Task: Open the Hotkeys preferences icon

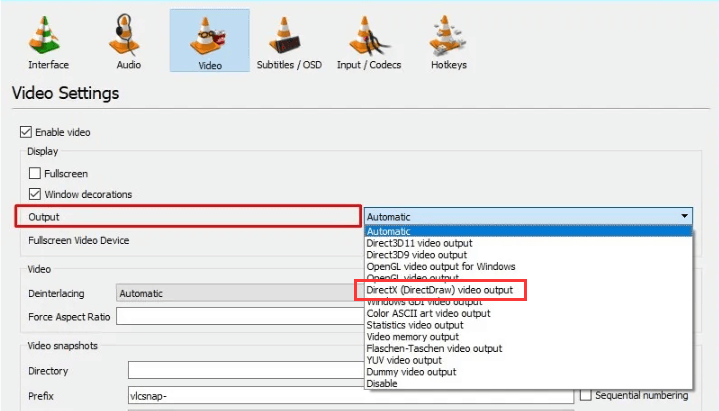Action: coord(447,35)
